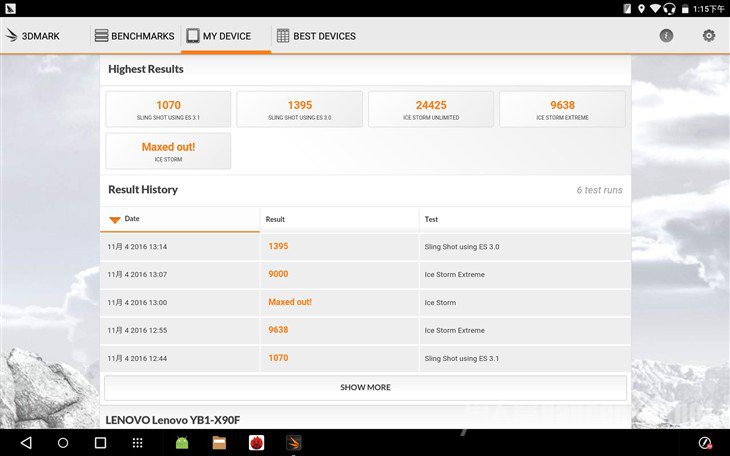Screen dimensions: 730x456
Task: Click the Highest Results heading
Action: (146, 69)
